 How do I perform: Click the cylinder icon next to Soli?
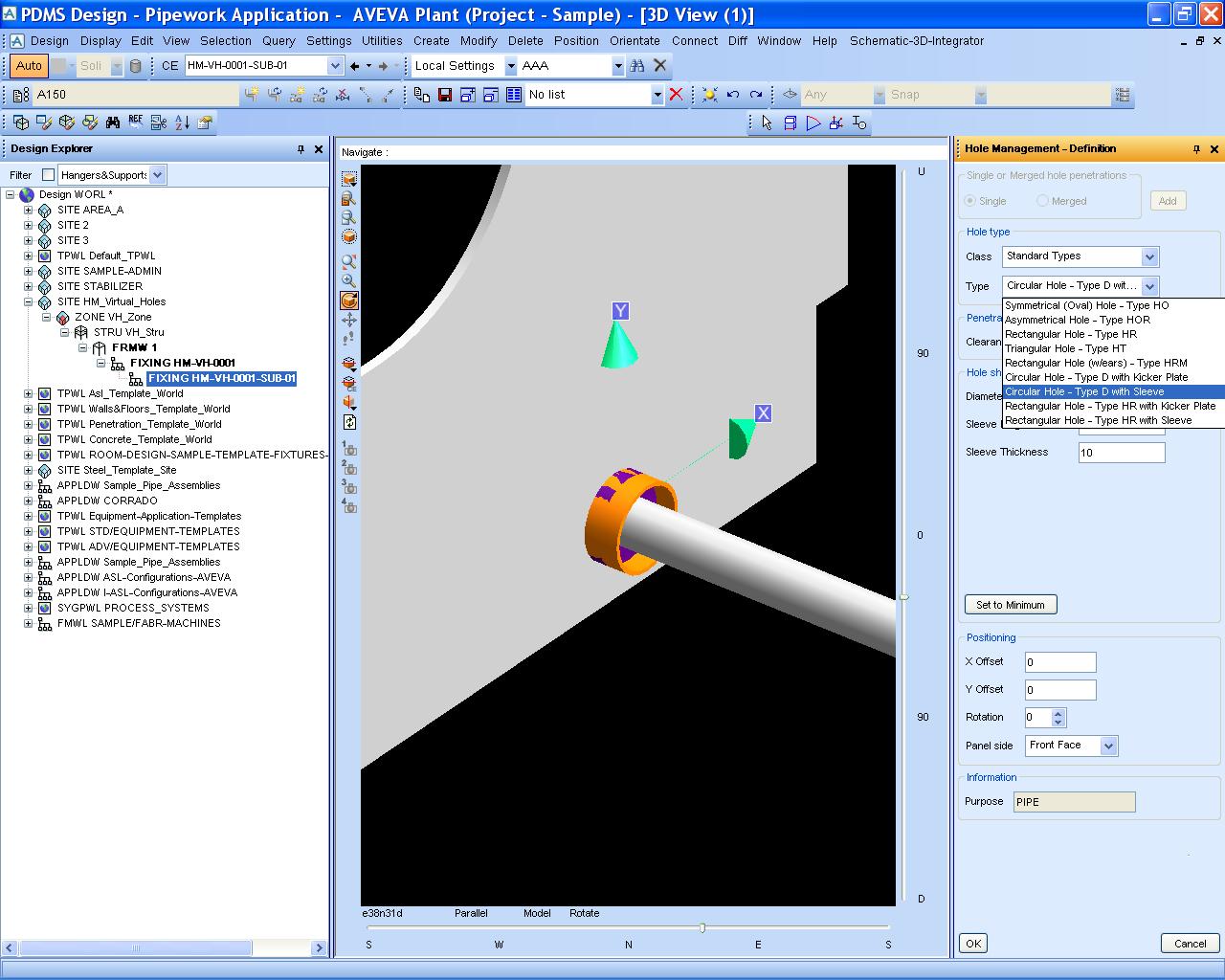(x=135, y=66)
